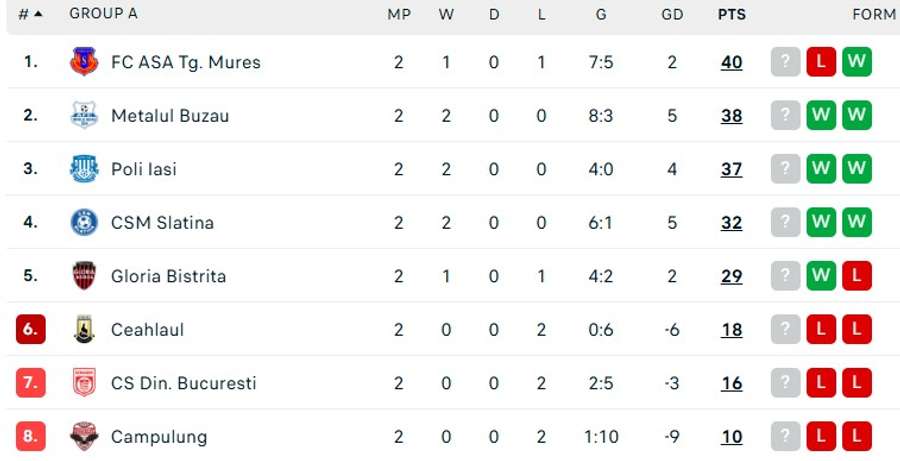The image size is (900, 461).
Task: Click the Campulung team logo
Action: click(84, 436)
